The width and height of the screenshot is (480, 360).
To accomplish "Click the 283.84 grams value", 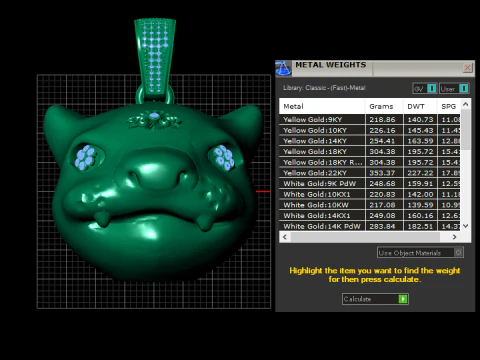I will coord(382,226).
